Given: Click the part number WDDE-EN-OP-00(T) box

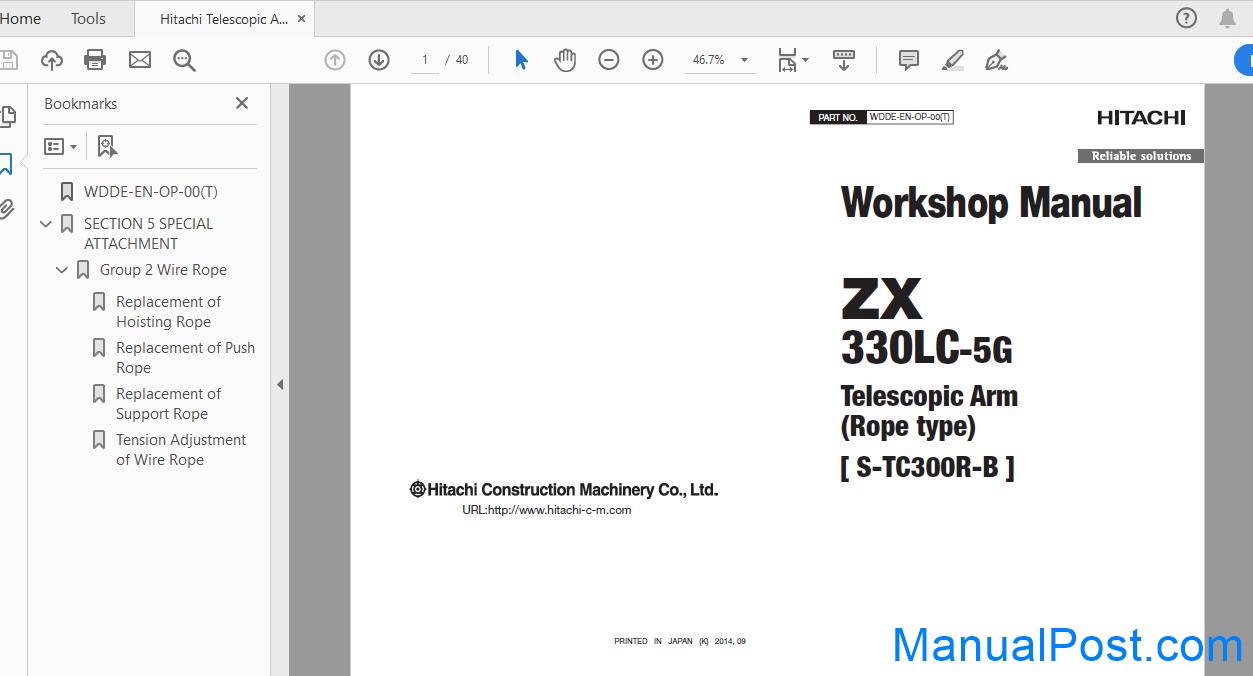Looking at the screenshot, I should click(x=910, y=117).
